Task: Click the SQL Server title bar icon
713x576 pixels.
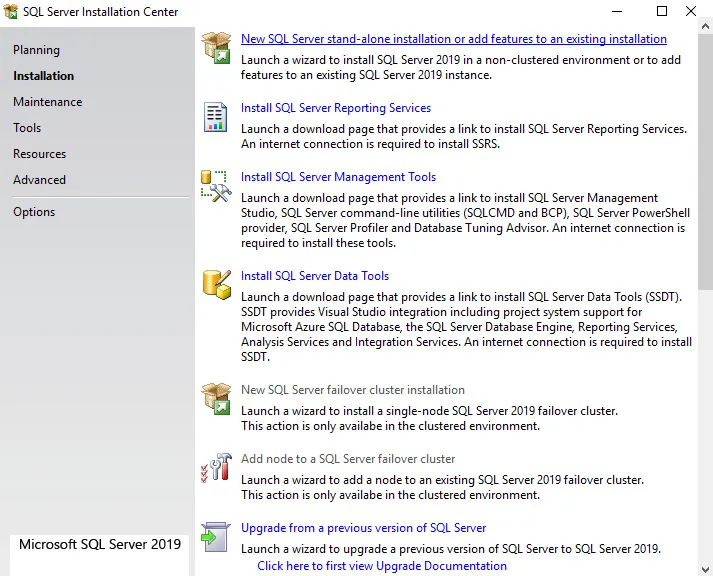Action: click(10, 11)
